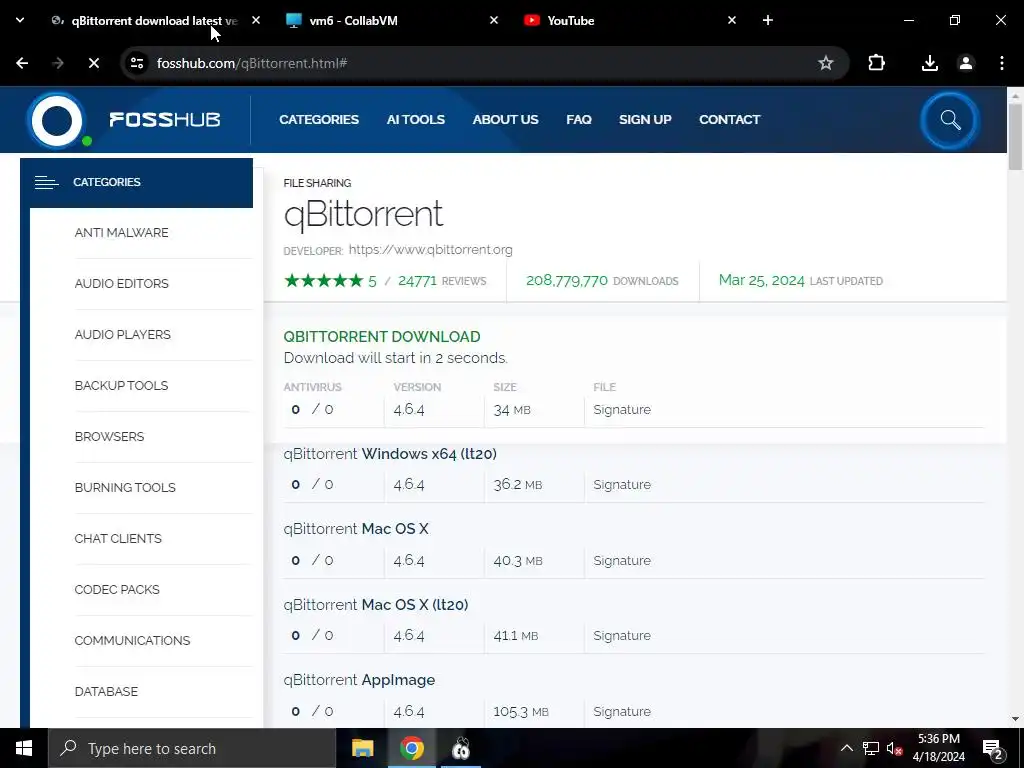1024x768 pixels.
Task: Click the Chrome taskbar icon
Action: pyautogui.click(x=411, y=748)
